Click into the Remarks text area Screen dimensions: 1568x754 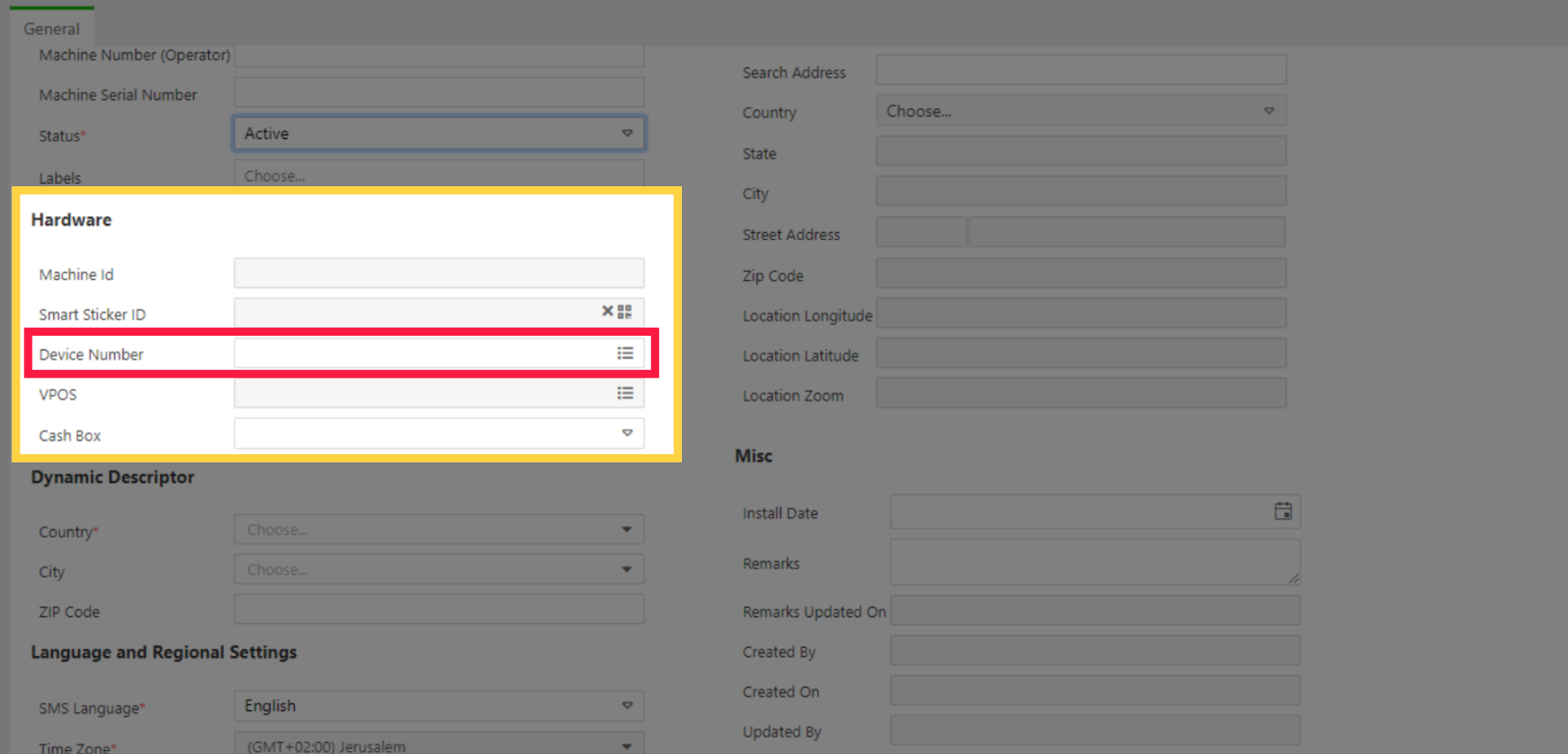tap(1094, 562)
